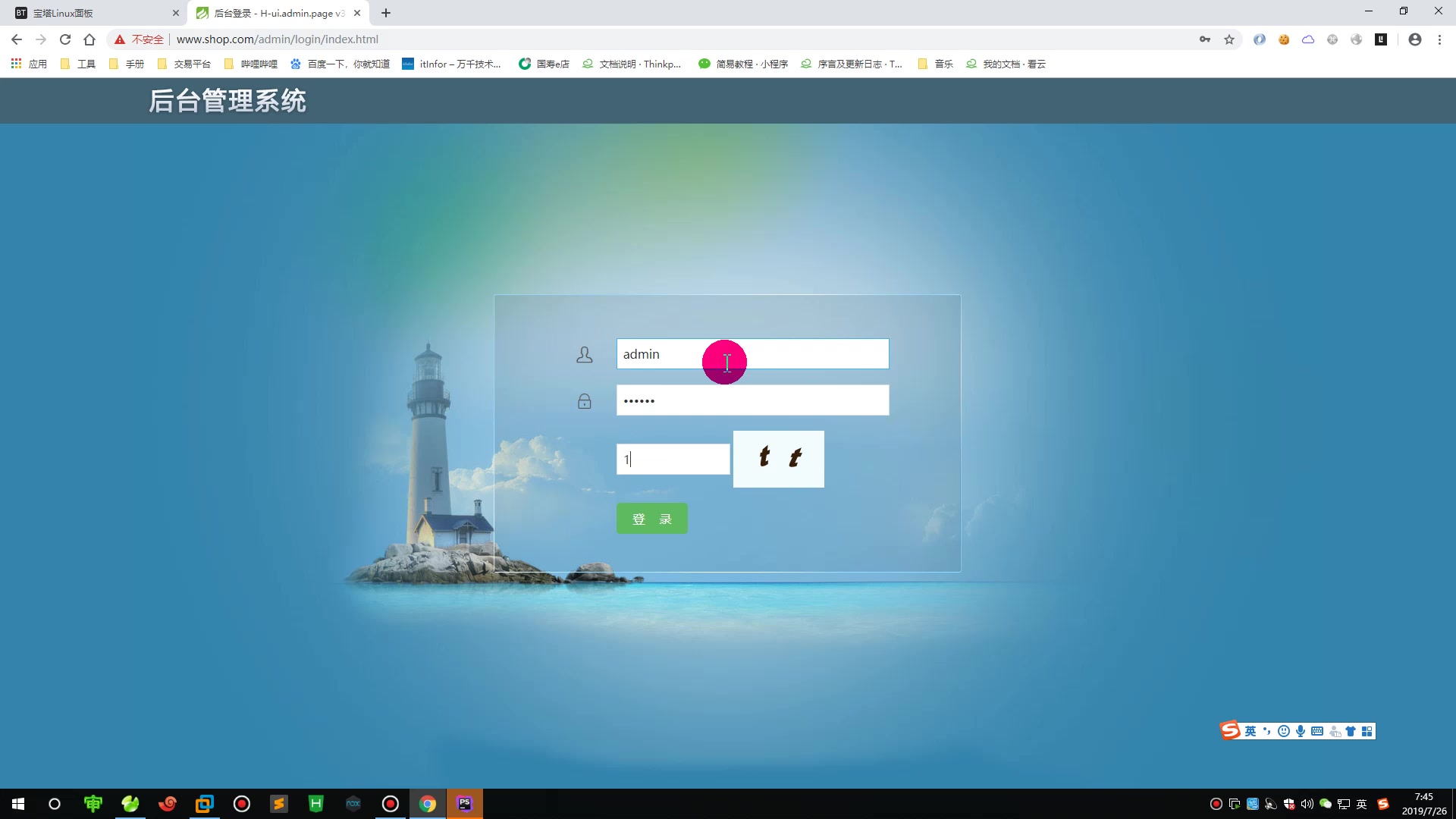The width and height of the screenshot is (1456, 819).
Task: Toggle the 英 input indicator in the tray
Action: tap(1362, 803)
